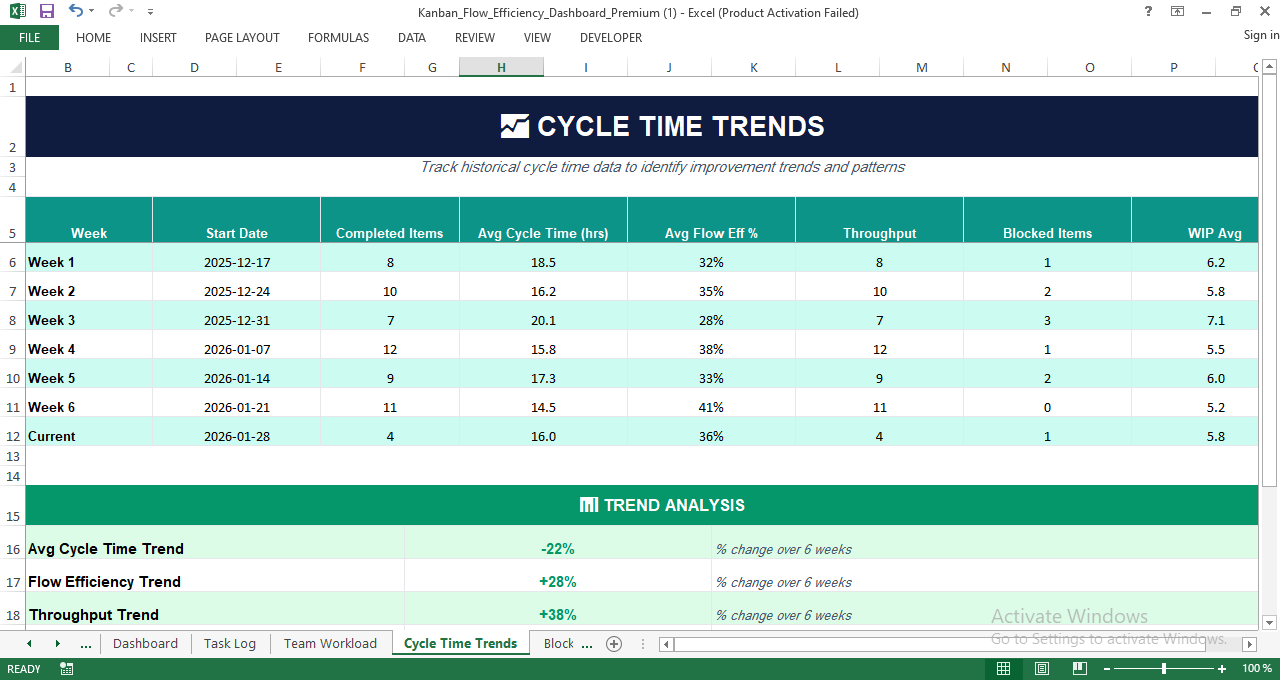Select the Save icon on Quick Access Toolbar

[x=45, y=12]
